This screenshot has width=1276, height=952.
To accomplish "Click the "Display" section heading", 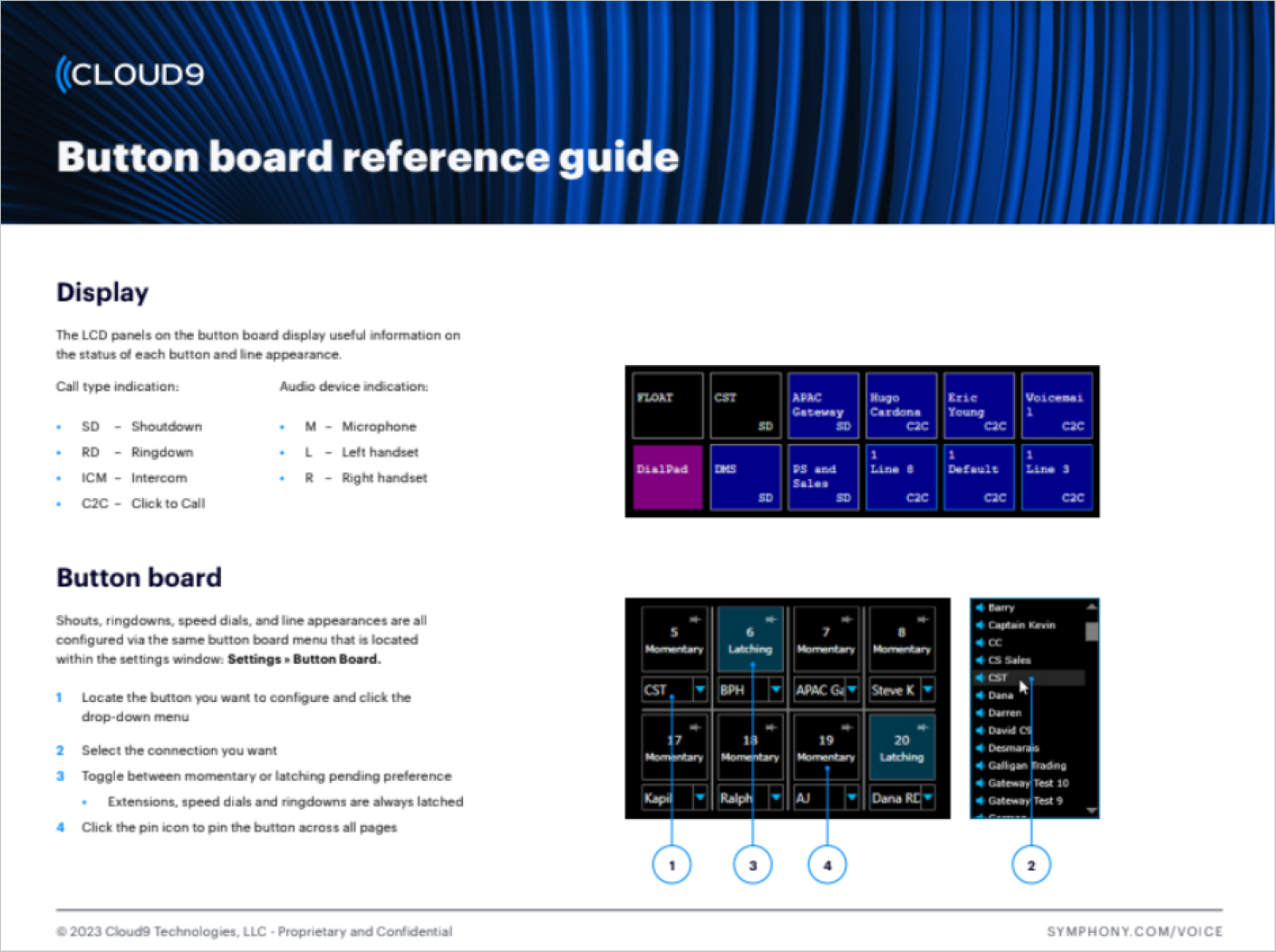I will click(102, 293).
